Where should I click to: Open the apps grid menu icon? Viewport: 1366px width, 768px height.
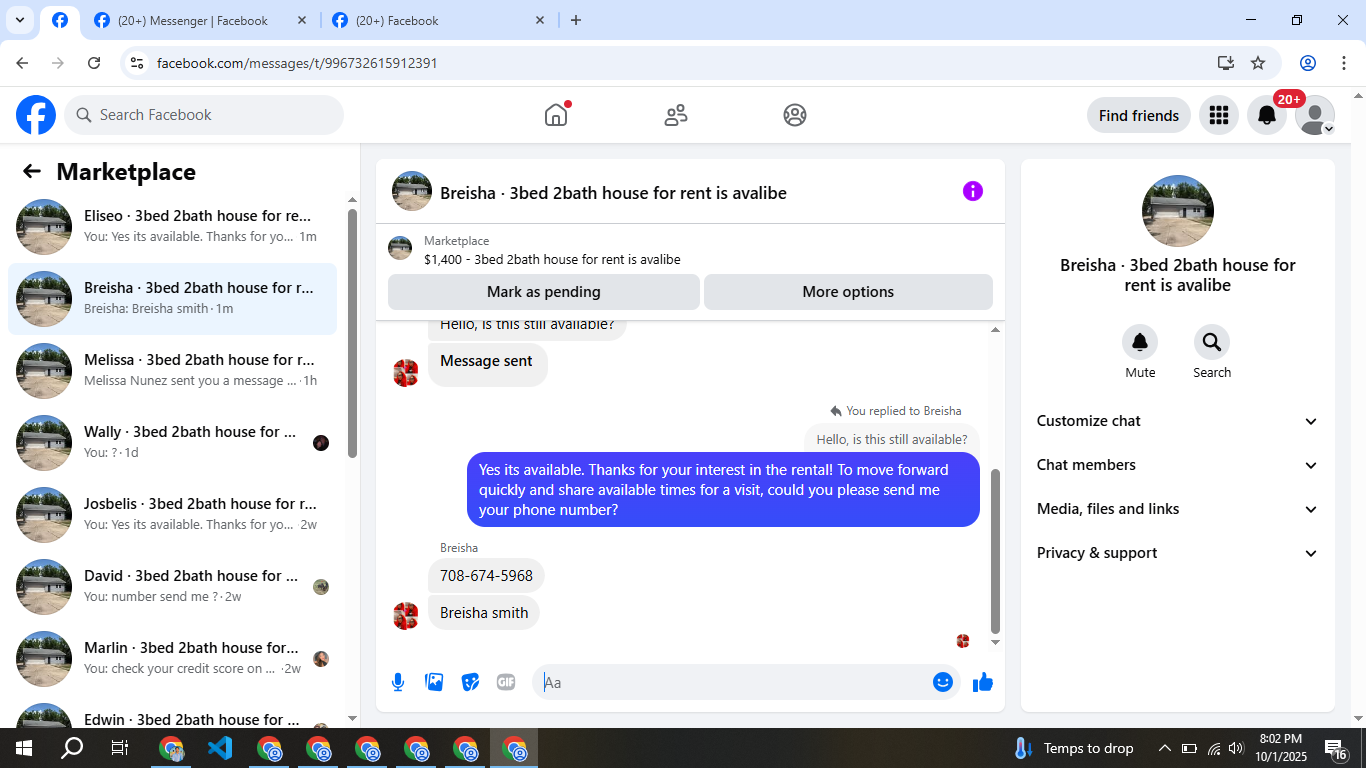(1218, 115)
